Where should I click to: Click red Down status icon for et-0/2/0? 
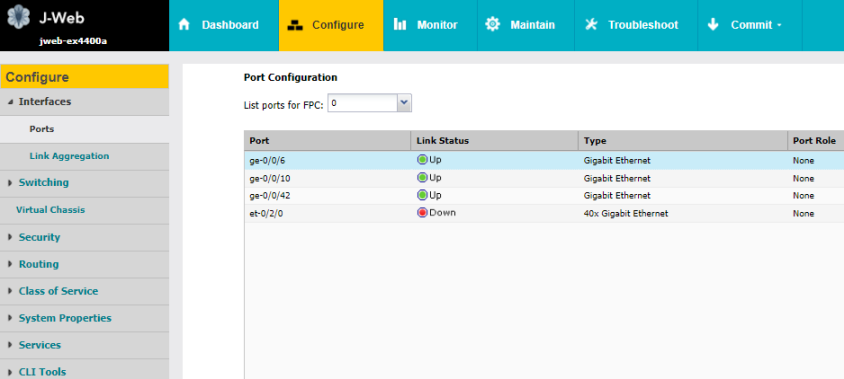pyautogui.click(x=422, y=213)
